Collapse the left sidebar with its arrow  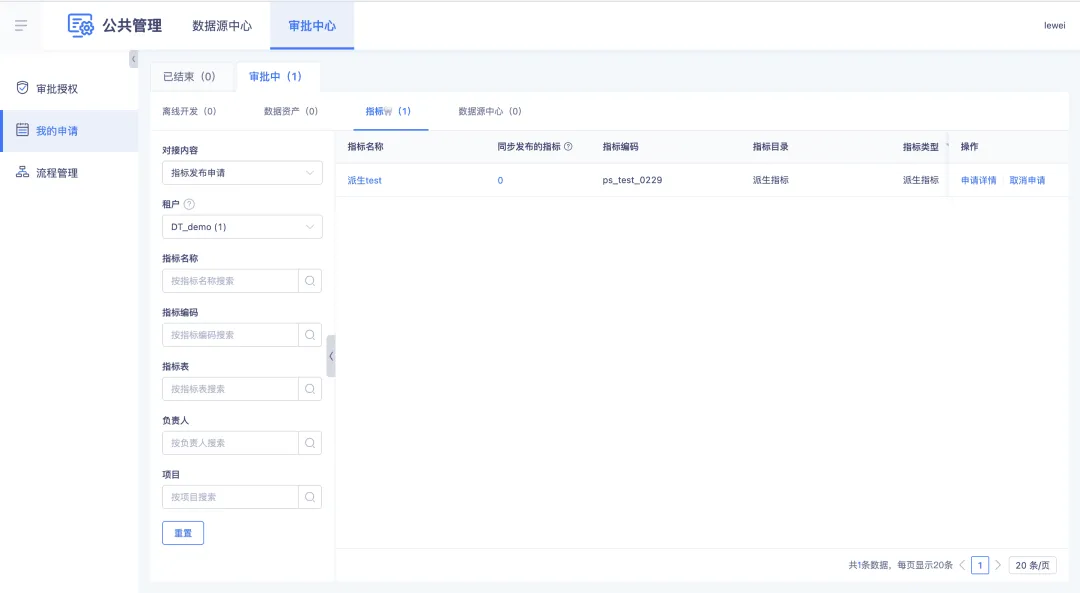[x=134, y=59]
